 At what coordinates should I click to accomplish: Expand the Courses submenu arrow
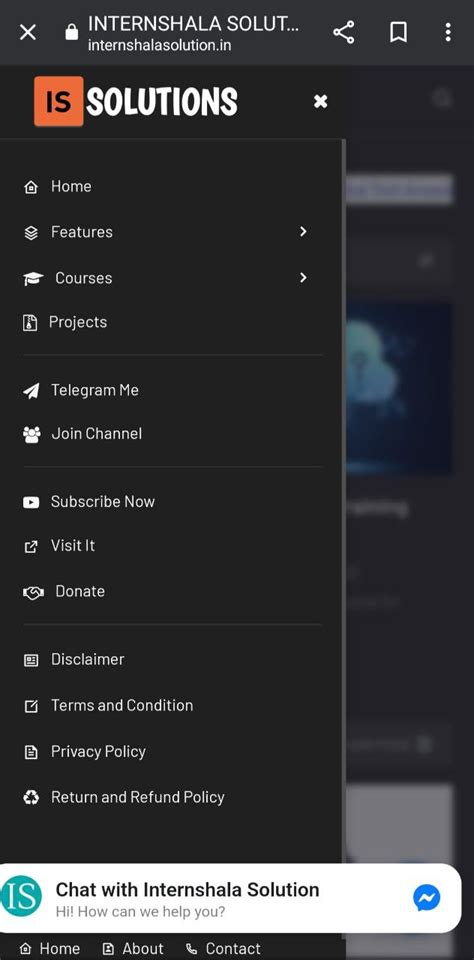[x=303, y=277]
